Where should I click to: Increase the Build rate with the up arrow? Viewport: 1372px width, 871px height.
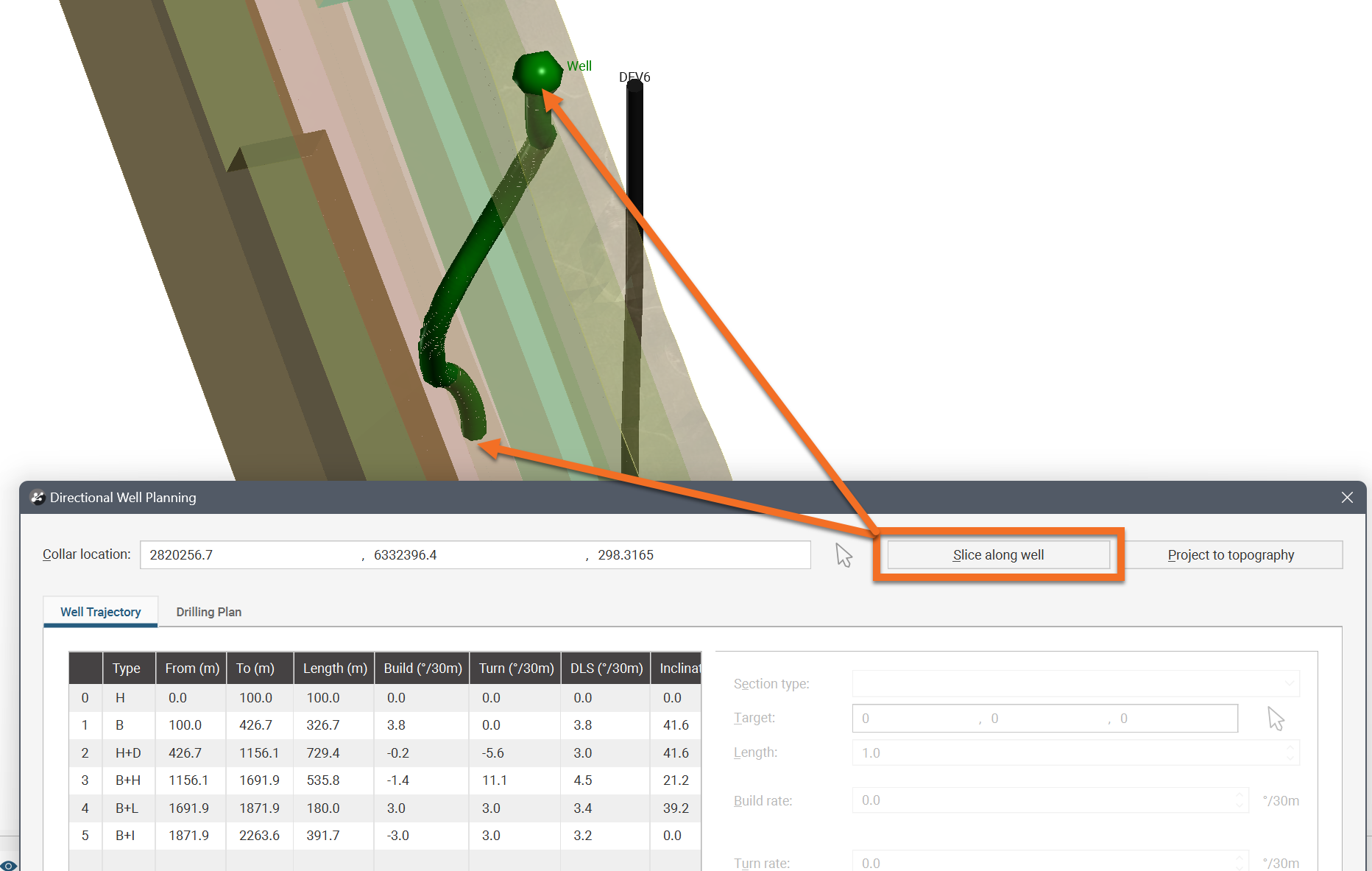coord(1239,795)
